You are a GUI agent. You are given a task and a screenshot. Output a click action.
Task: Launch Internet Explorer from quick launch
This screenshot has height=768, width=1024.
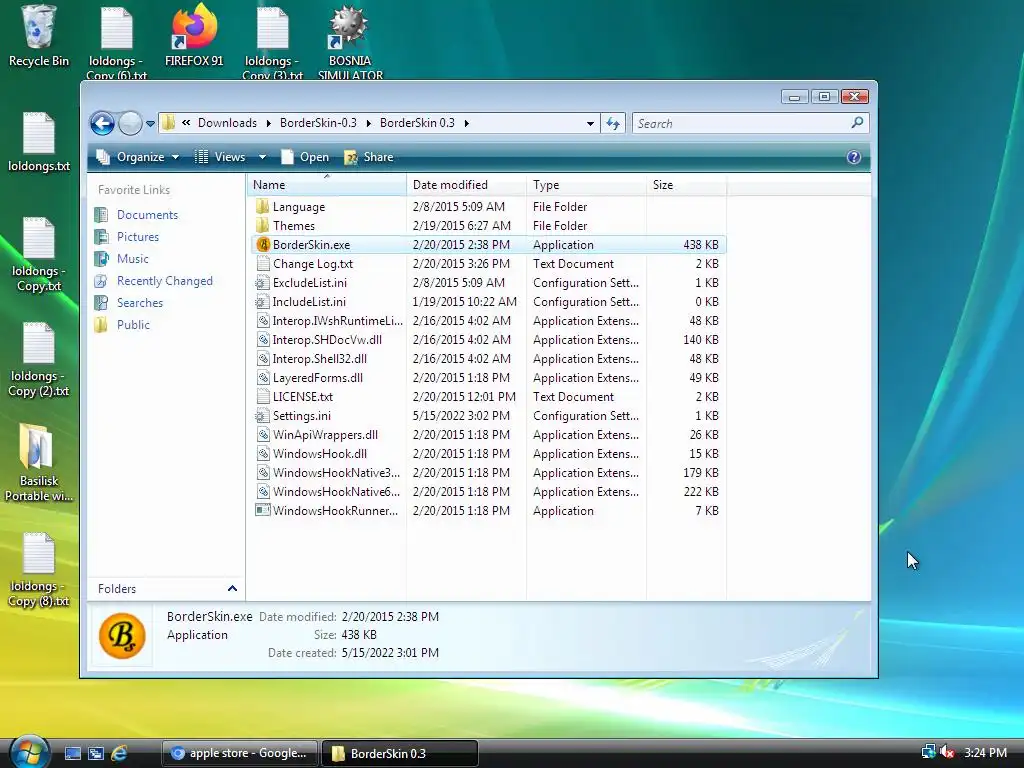pyautogui.click(x=119, y=753)
